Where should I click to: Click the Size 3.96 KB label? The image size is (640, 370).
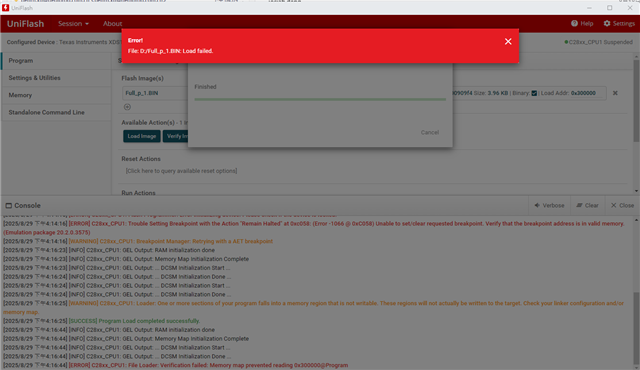point(491,93)
